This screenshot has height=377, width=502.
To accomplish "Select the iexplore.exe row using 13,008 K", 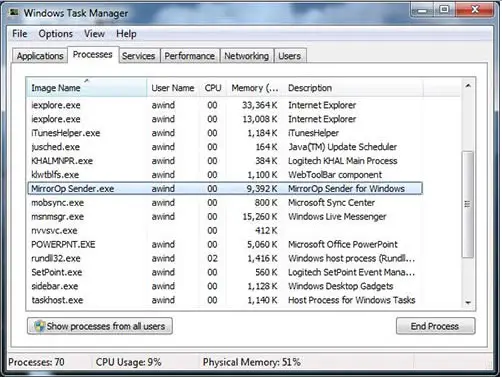I will point(225,119).
